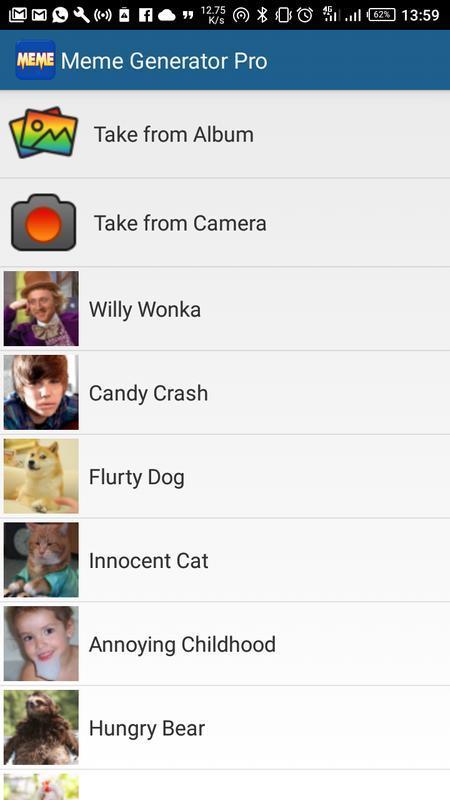Viewport: 450px width, 800px height.
Task: Pick the Flurty Dog doge thumbnail
Action: [x=41, y=476]
